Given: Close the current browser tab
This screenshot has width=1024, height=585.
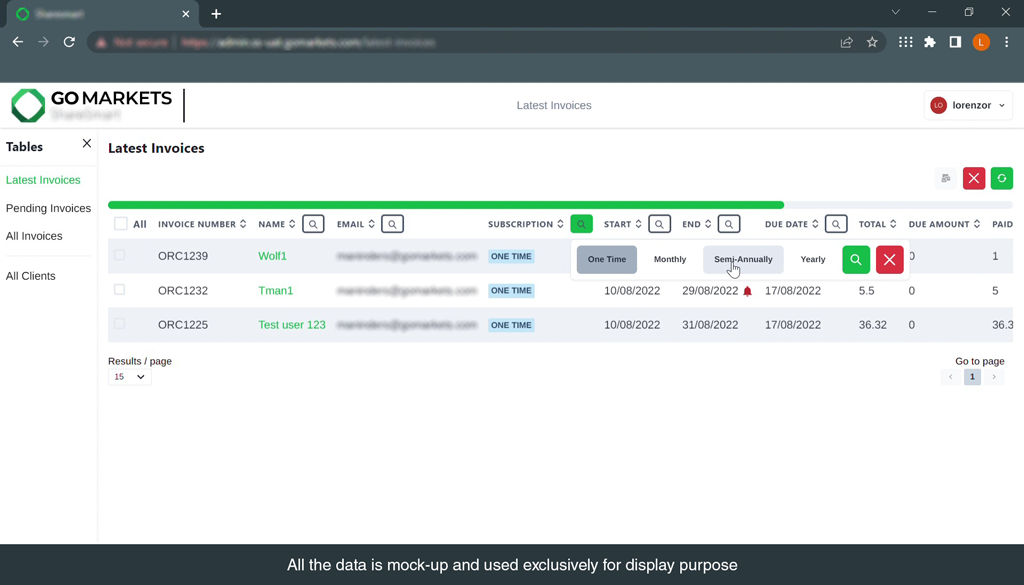Looking at the screenshot, I should pos(185,14).
